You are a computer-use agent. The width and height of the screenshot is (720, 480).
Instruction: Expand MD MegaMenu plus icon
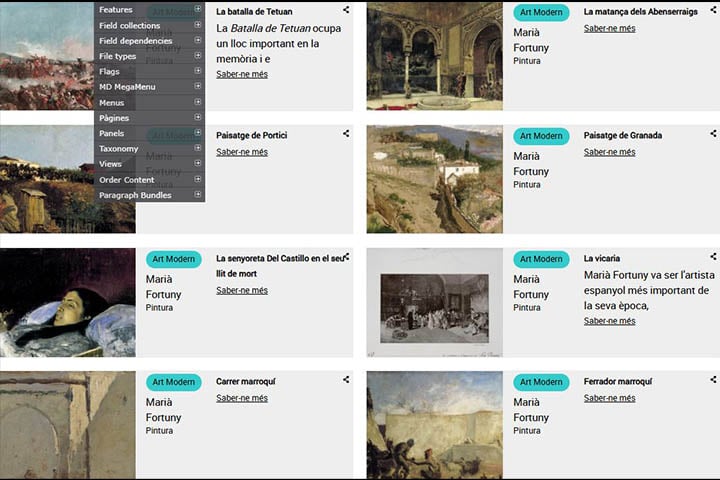click(x=197, y=86)
